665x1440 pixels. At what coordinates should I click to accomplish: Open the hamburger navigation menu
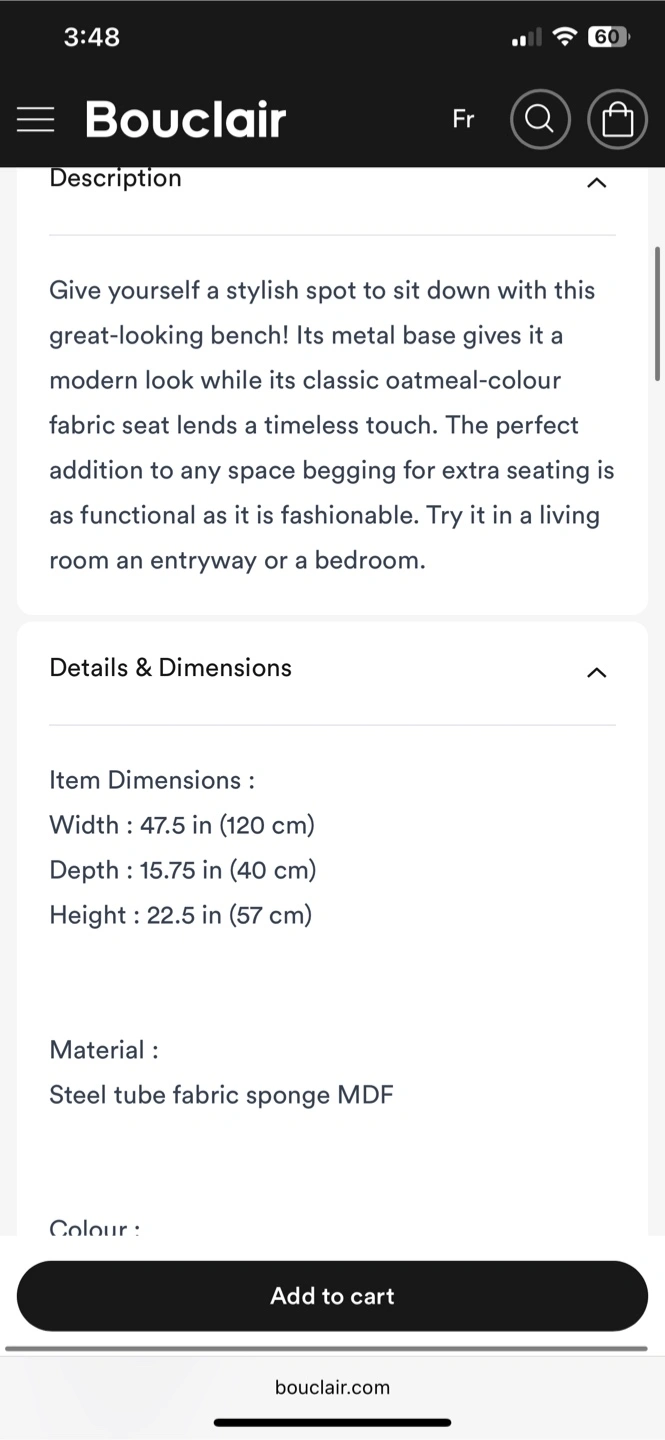[x=36, y=120]
